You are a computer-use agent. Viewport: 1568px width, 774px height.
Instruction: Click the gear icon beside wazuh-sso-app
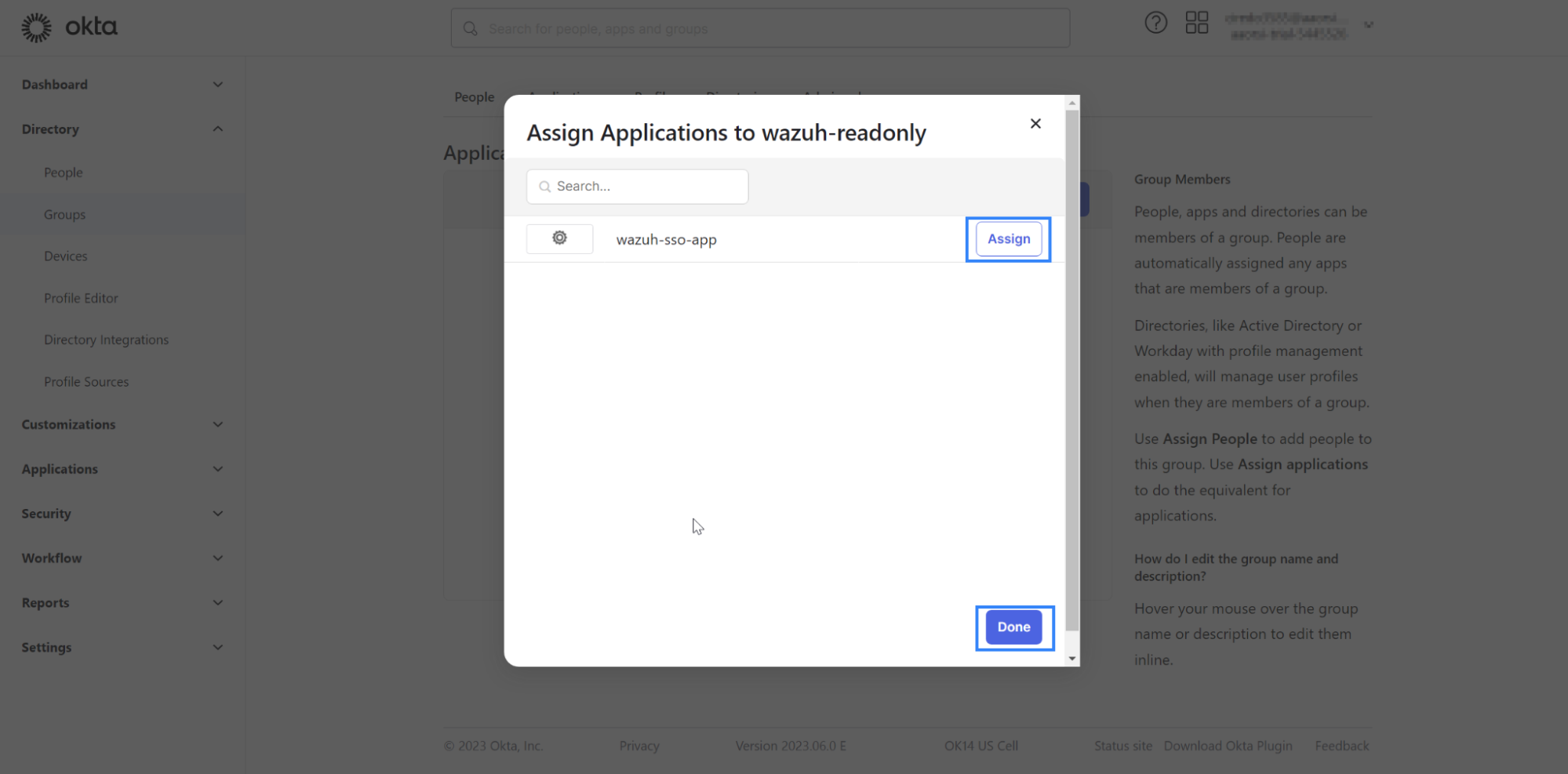559,238
